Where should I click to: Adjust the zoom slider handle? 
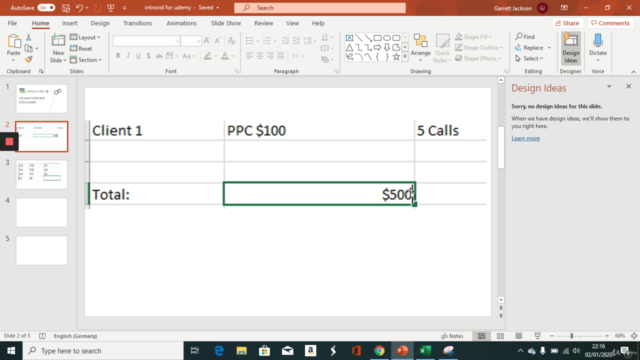coord(572,336)
